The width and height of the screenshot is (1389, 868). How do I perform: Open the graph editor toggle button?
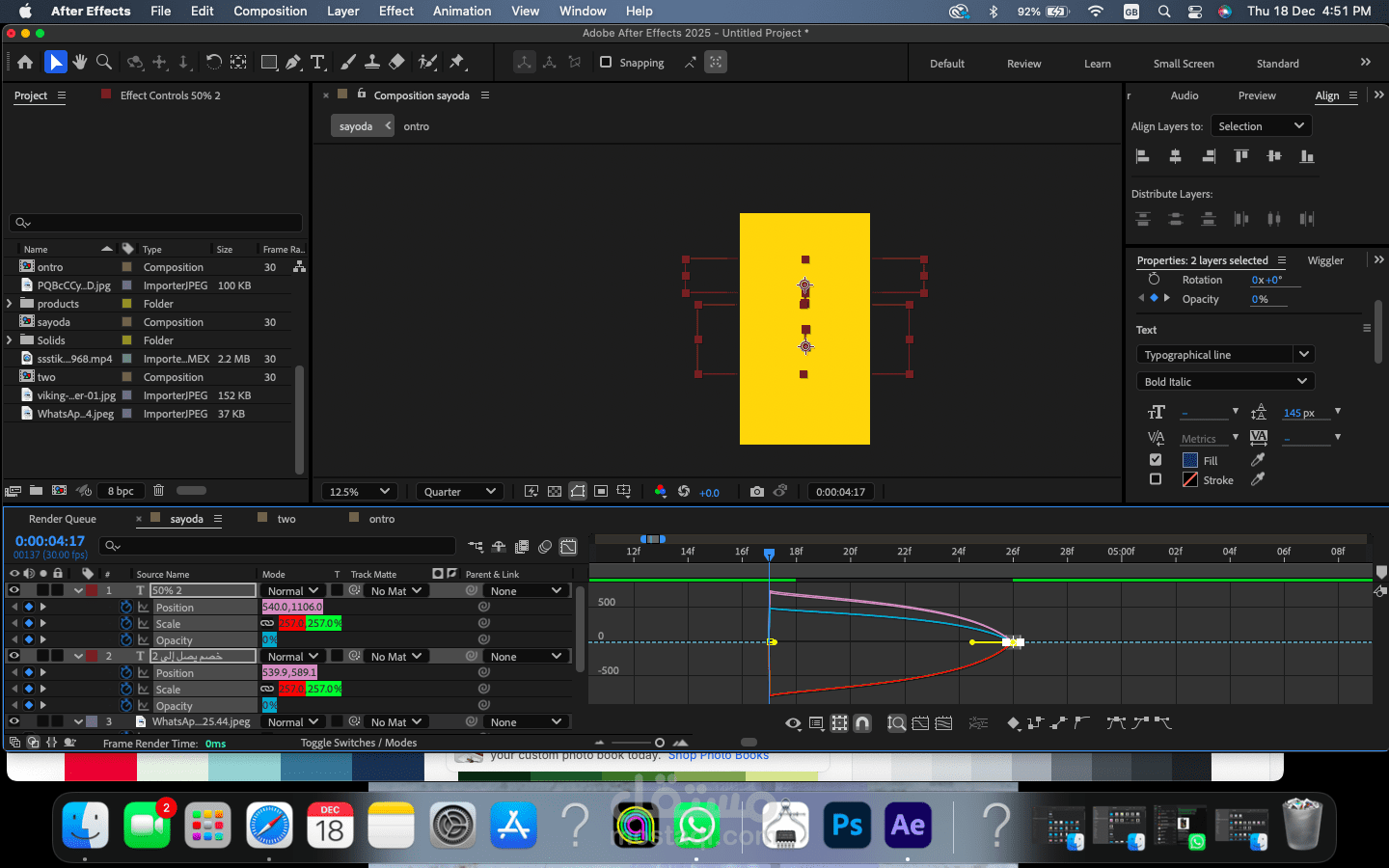tap(569, 547)
